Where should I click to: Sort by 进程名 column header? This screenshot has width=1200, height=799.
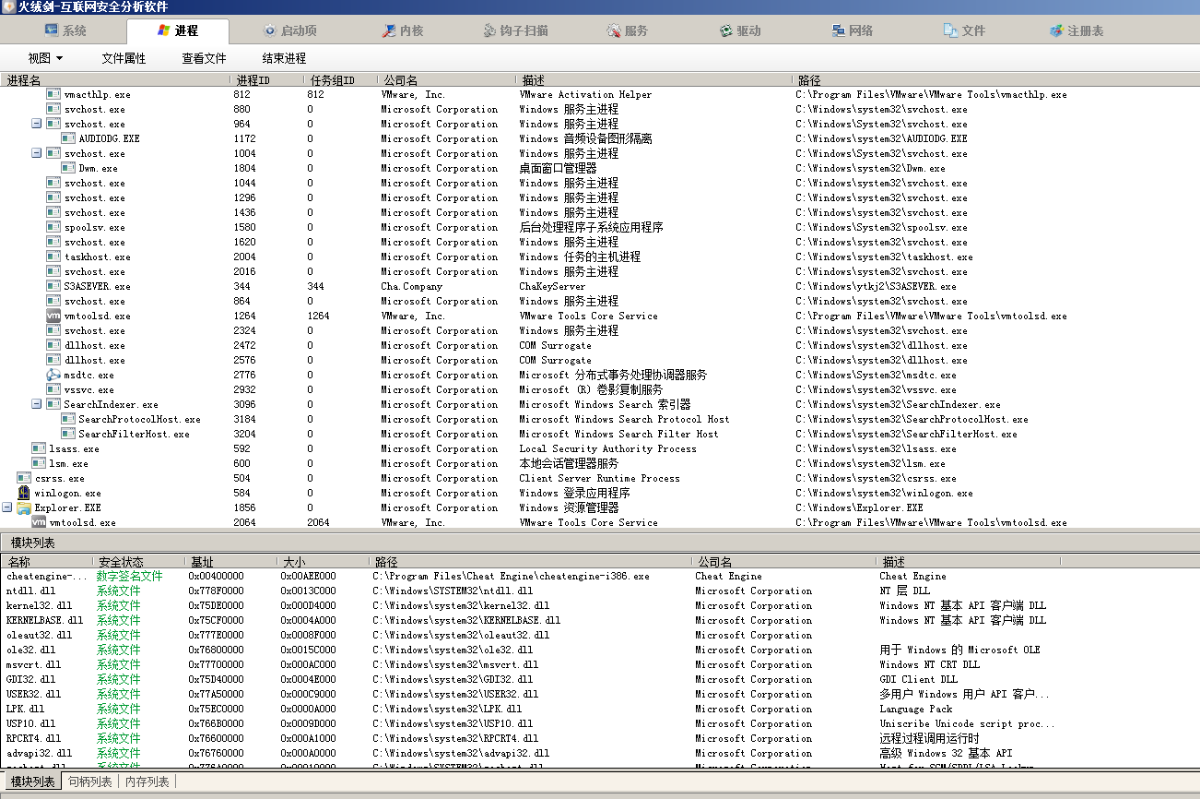click(116, 80)
